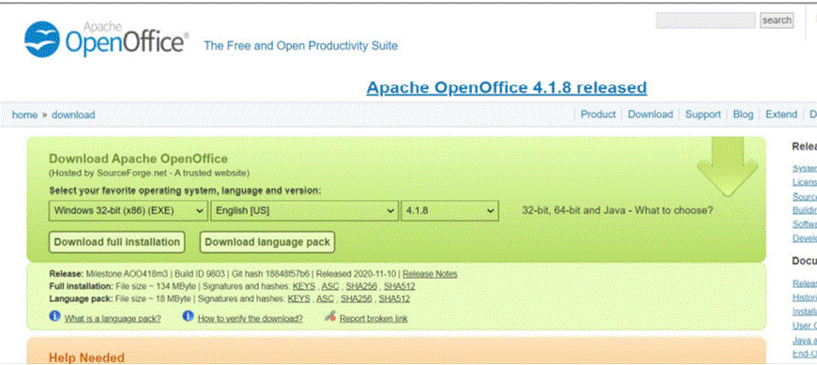Click the search button
Viewport: 817px width, 365px height.
pyautogui.click(x=776, y=20)
